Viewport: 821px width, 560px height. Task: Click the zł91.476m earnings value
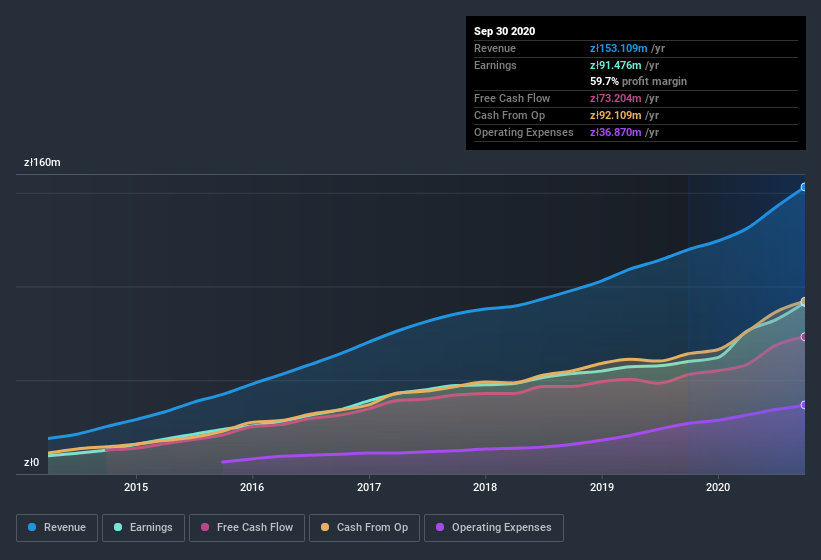[615, 65]
